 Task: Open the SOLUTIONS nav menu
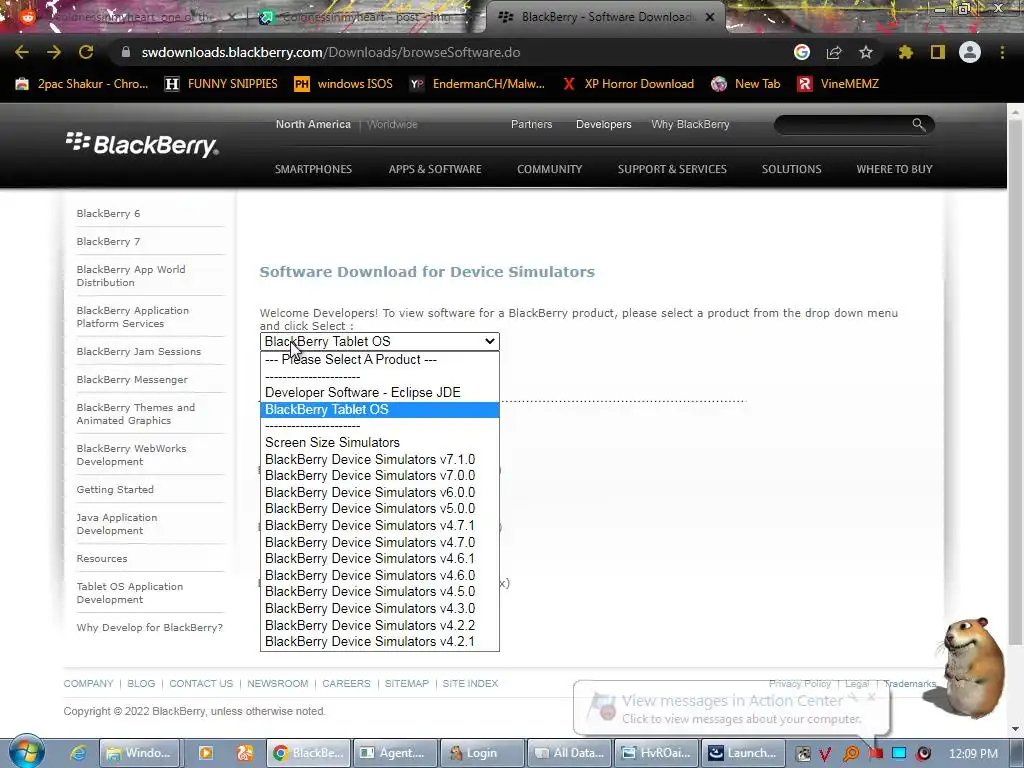coord(792,169)
